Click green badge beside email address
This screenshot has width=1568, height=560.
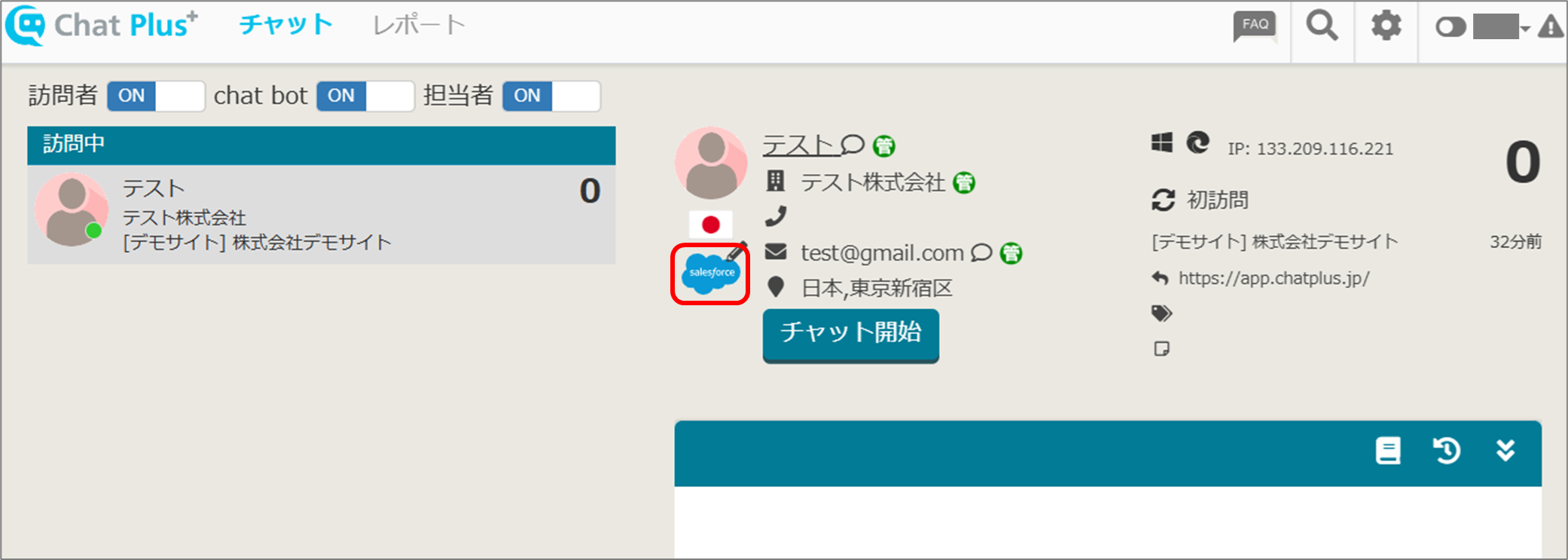pyautogui.click(x=1011, y=253)
